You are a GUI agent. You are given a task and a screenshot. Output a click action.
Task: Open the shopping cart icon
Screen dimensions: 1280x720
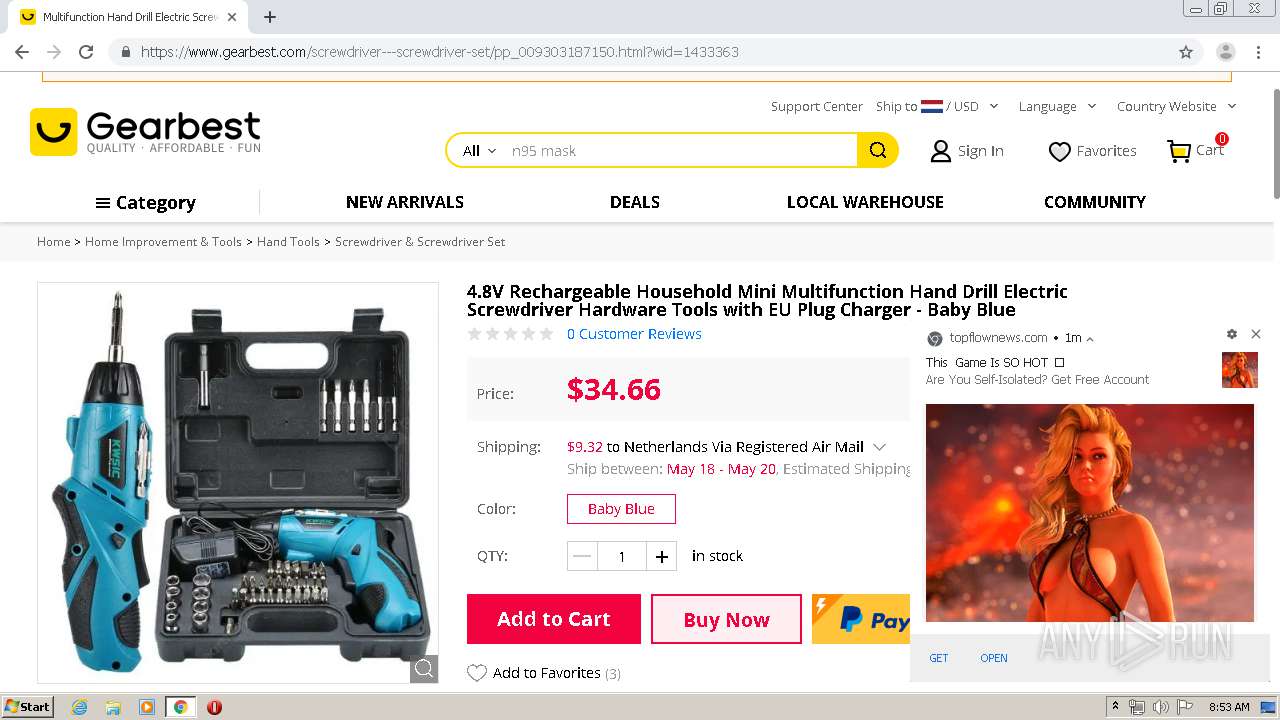(1180, 151)
